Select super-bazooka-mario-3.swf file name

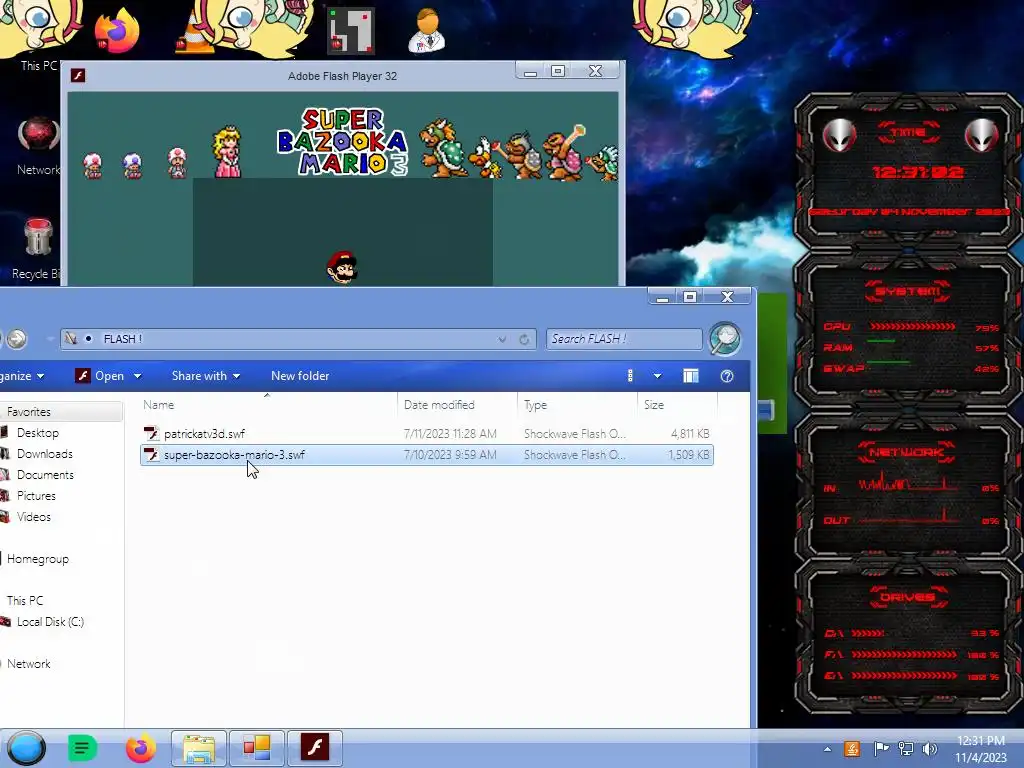[x=234, y=455]
